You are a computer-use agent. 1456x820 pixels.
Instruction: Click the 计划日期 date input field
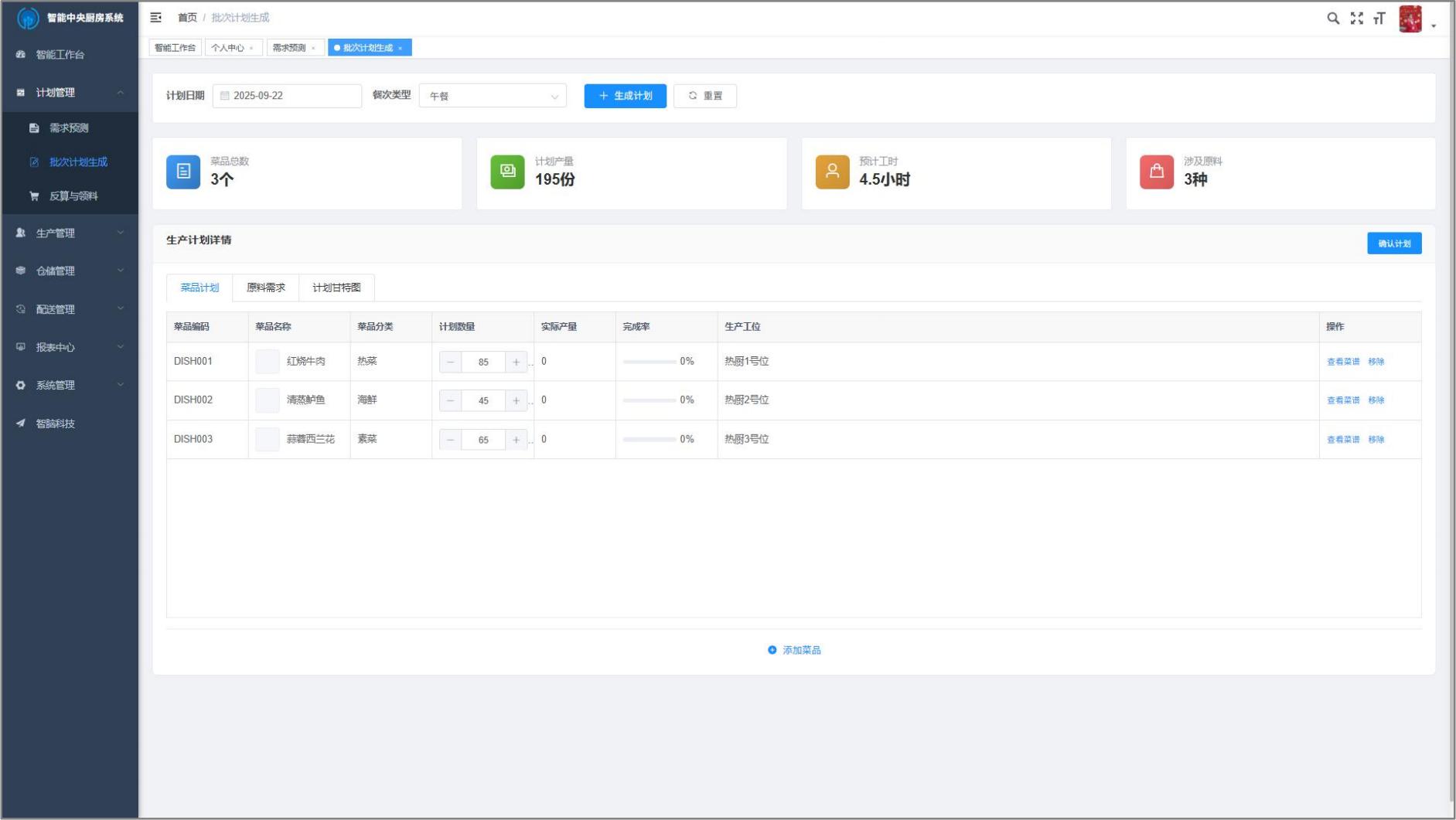point(287,96)
